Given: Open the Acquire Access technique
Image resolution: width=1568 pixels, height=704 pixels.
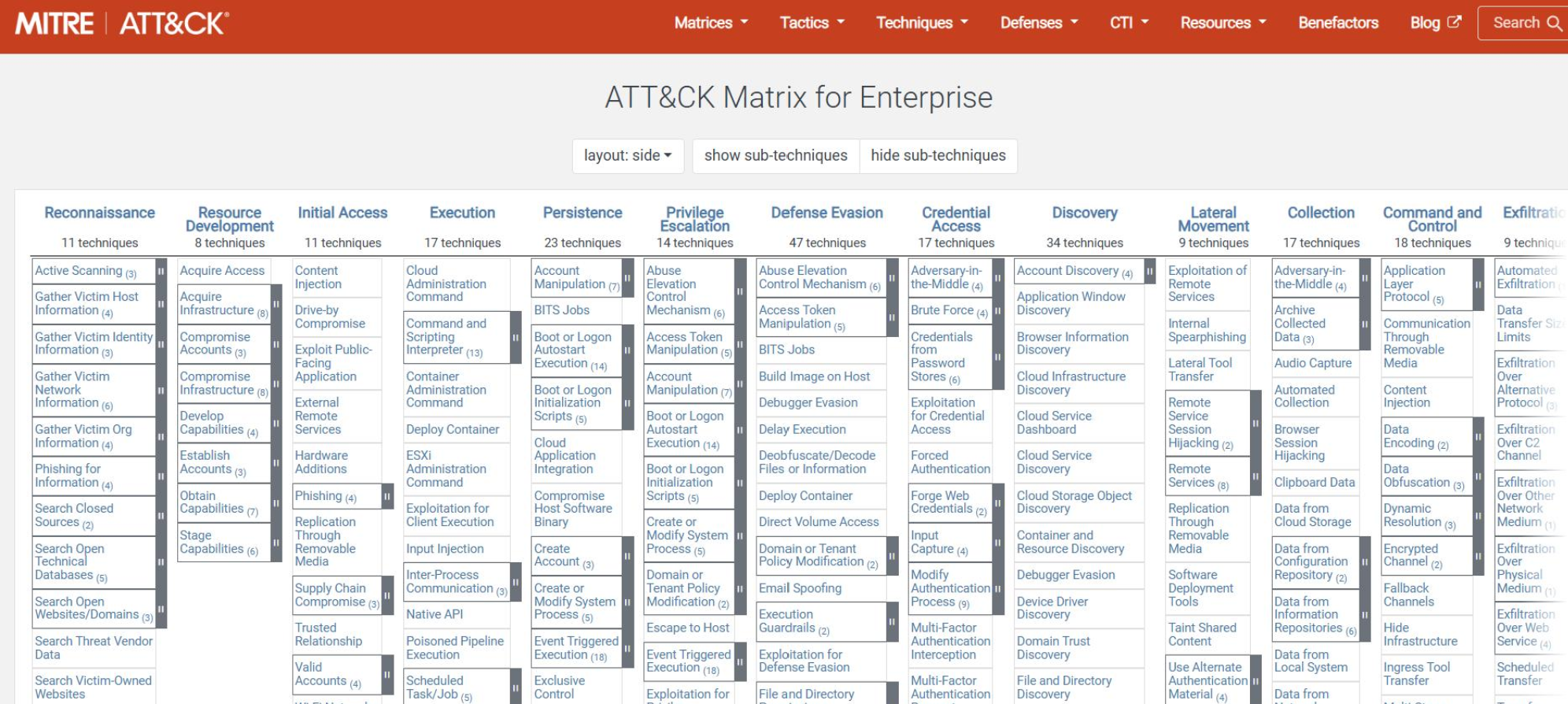Looking at the screenshot, I should click(222, 271).
